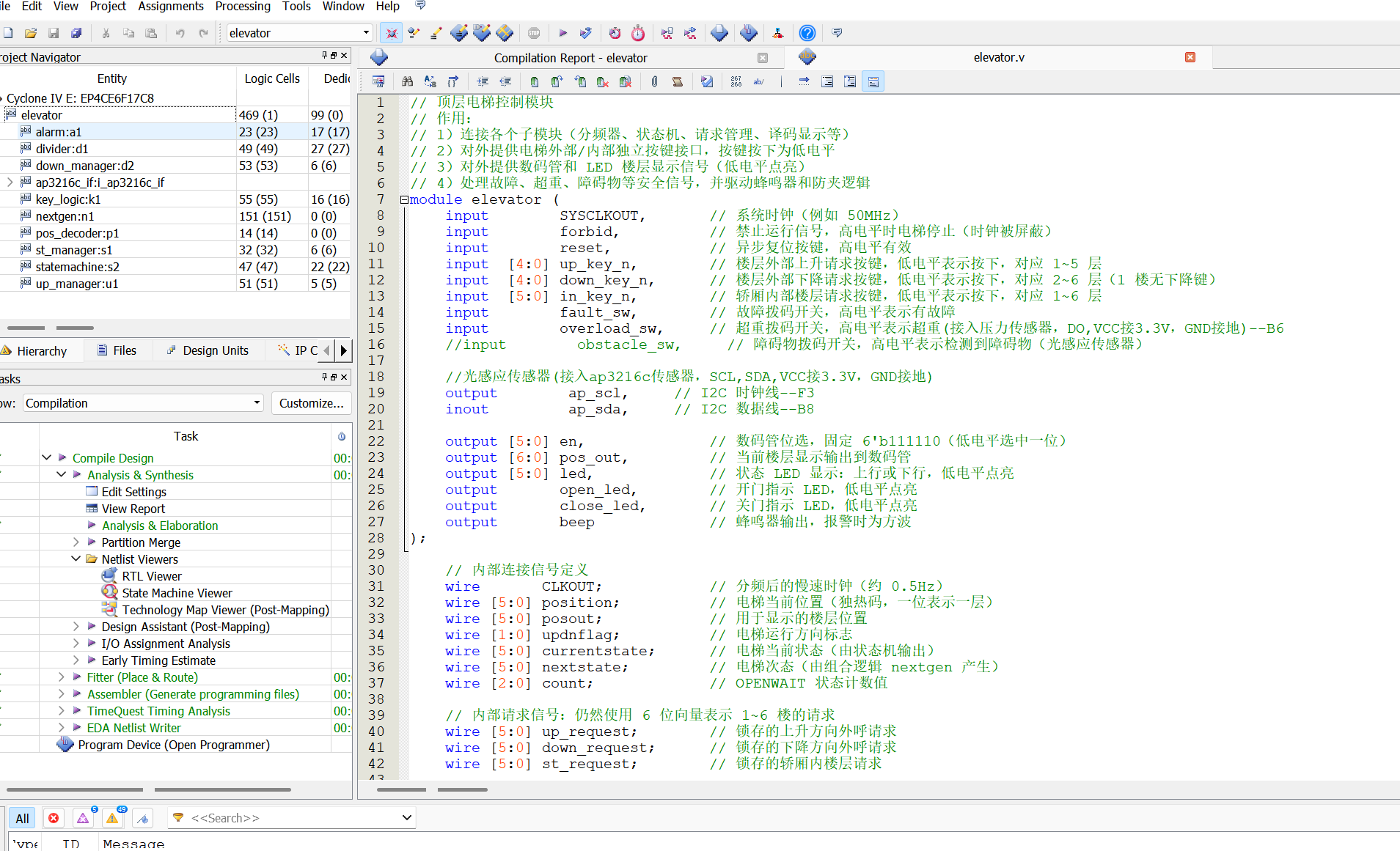Launch the RTL Viewer task

[x=152, y=576]
